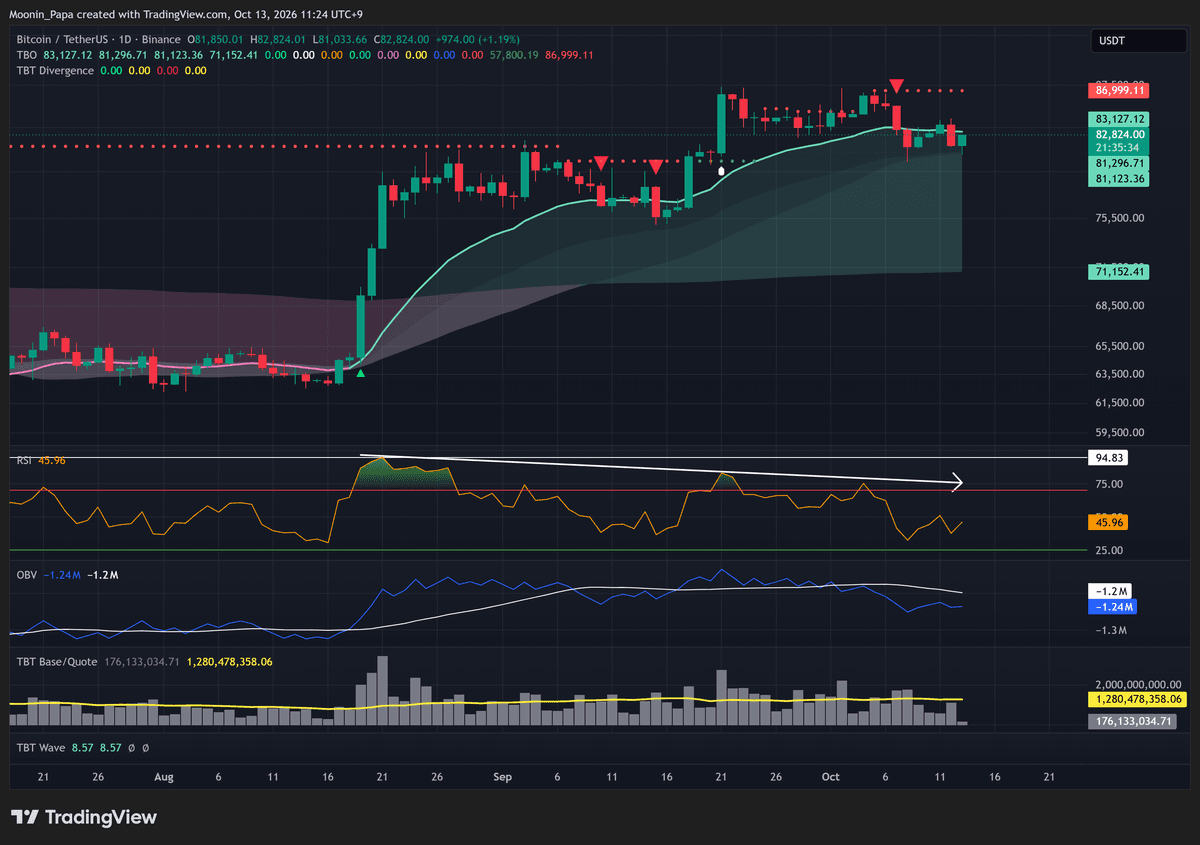This screenshot has height=845, width=1200.
Task: Click the orange 45.96 RSI value tag
Action: (1110, 522)
